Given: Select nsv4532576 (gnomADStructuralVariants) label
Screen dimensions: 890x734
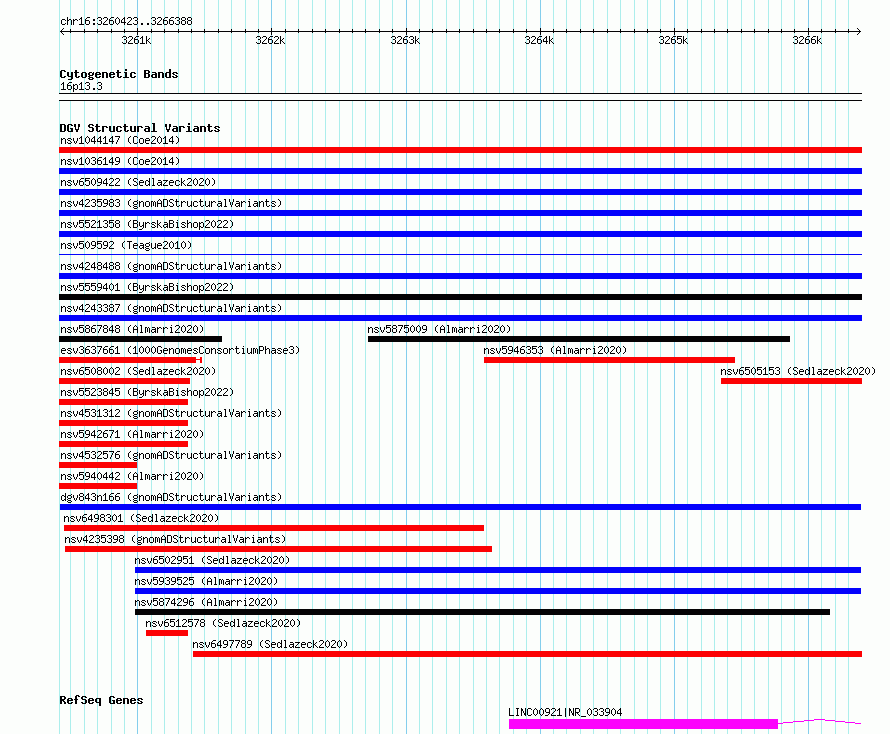Looking at the screenshot, I should 171,455.
